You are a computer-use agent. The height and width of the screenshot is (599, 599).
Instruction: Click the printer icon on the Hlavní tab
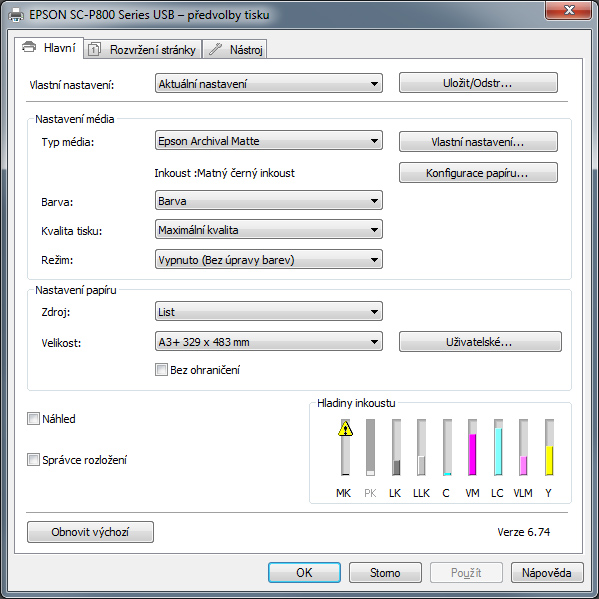tap(29, 47)
